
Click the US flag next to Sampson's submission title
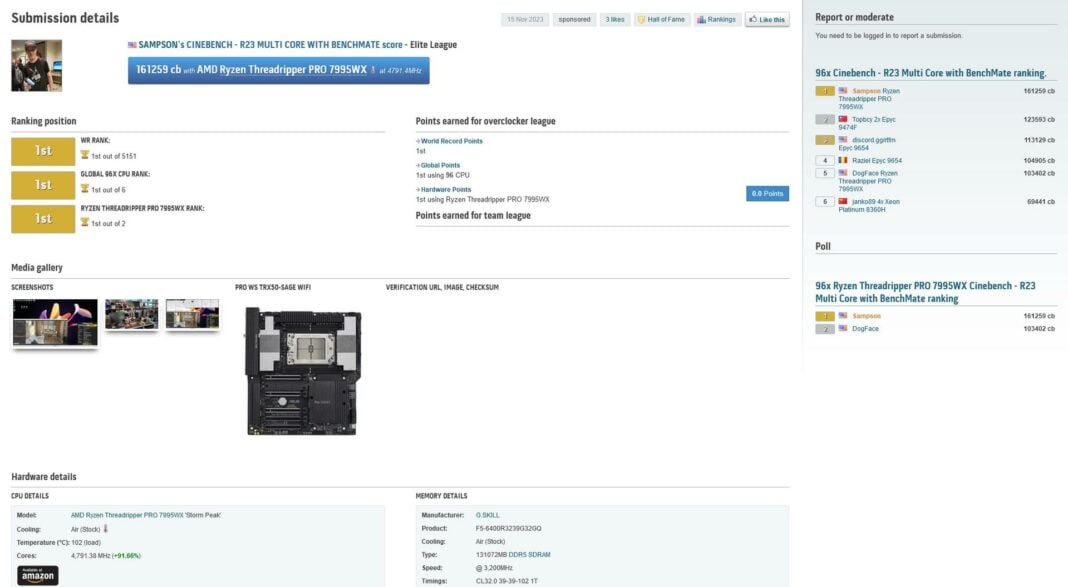130,43
